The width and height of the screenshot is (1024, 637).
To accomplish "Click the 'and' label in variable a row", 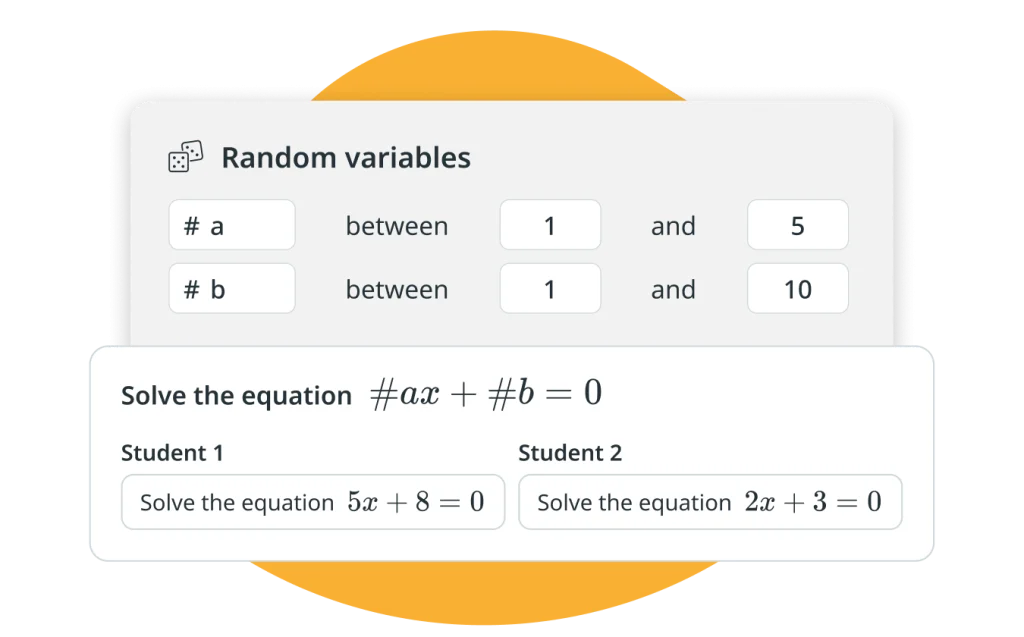I will pos(673,226).
